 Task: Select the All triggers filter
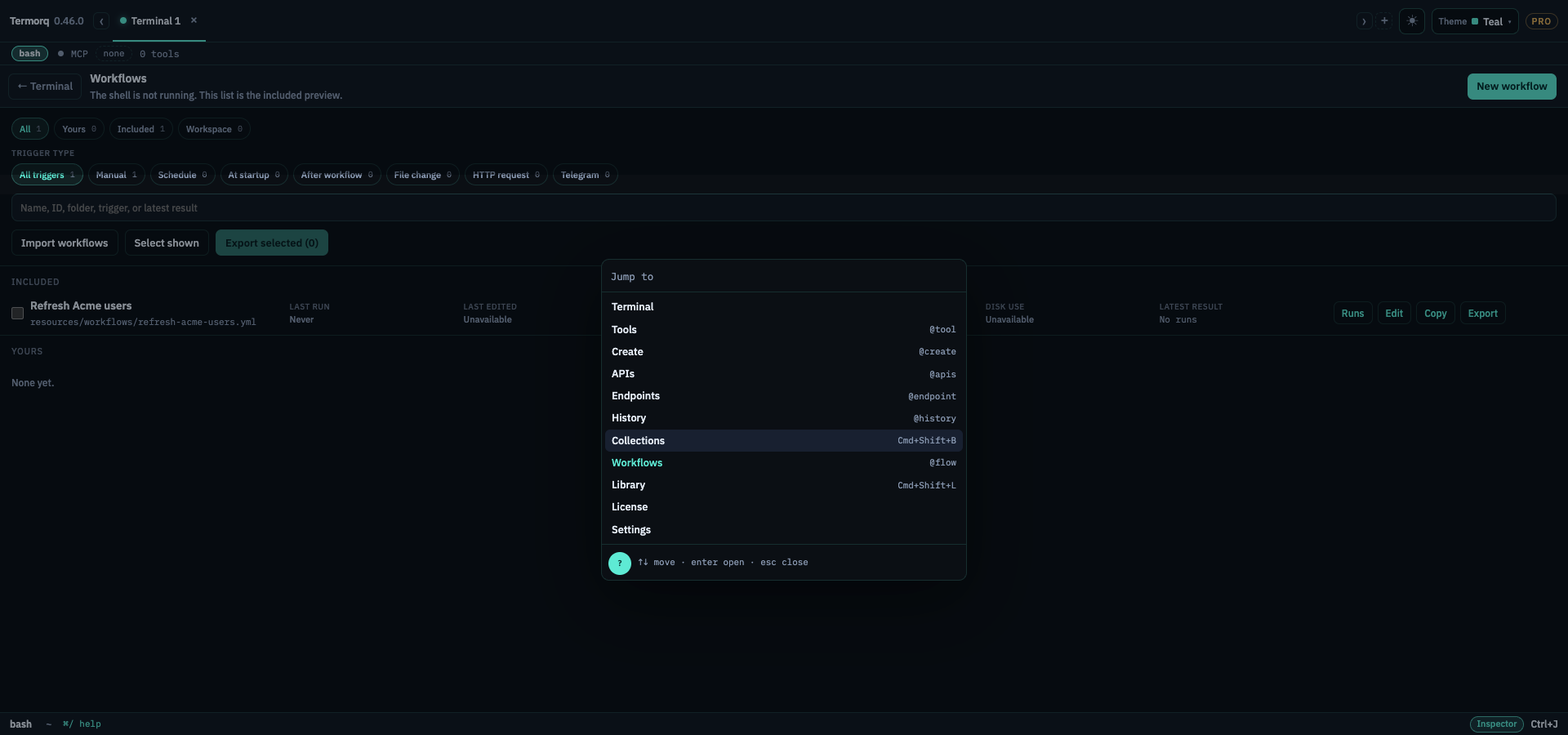47,175
